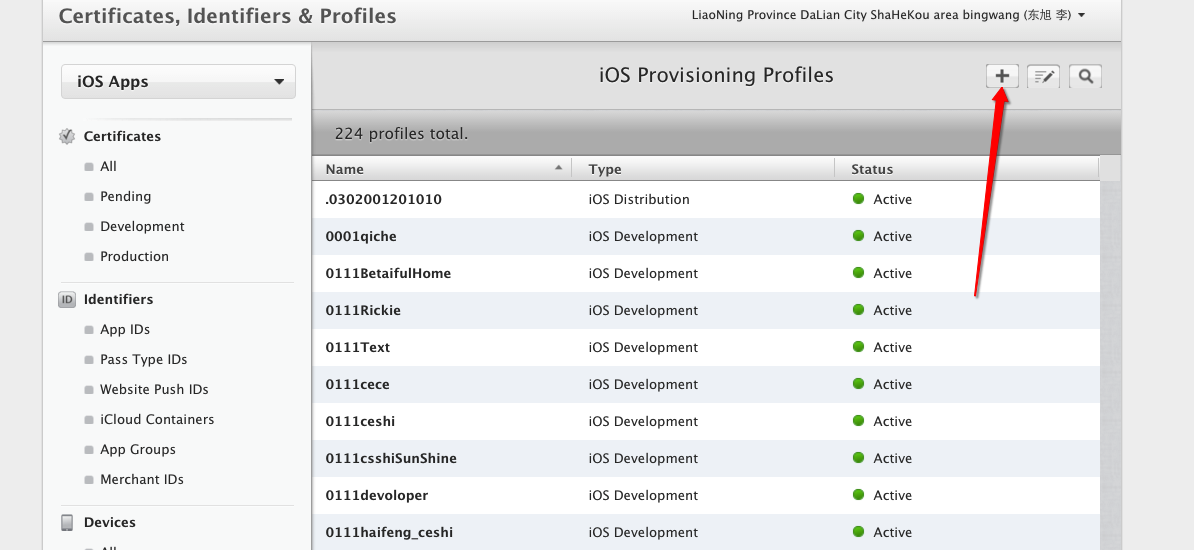The width and height of the screenshot is (1194, 550).
Task: Click Active status of 0001qiche row
Action: coord(892,236)
